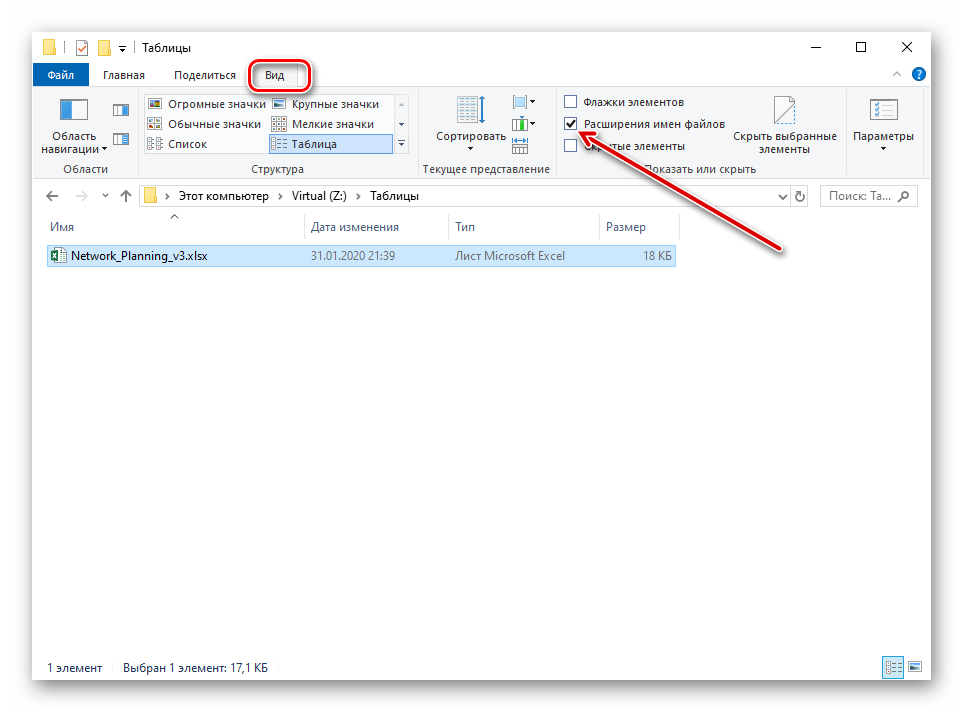Click Скрыть выбранные элементы button
Image resolution: width=963 pixels, height=712 pixels.
(x=784, y=125)
